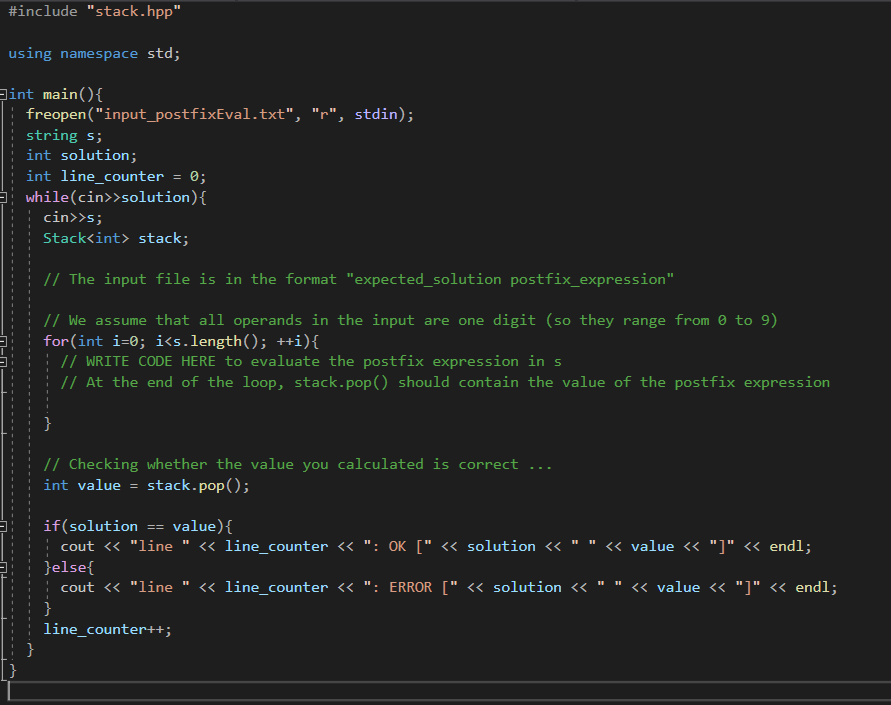Click the 'freopen' function call
891x705 pixels.
[56, 114]
